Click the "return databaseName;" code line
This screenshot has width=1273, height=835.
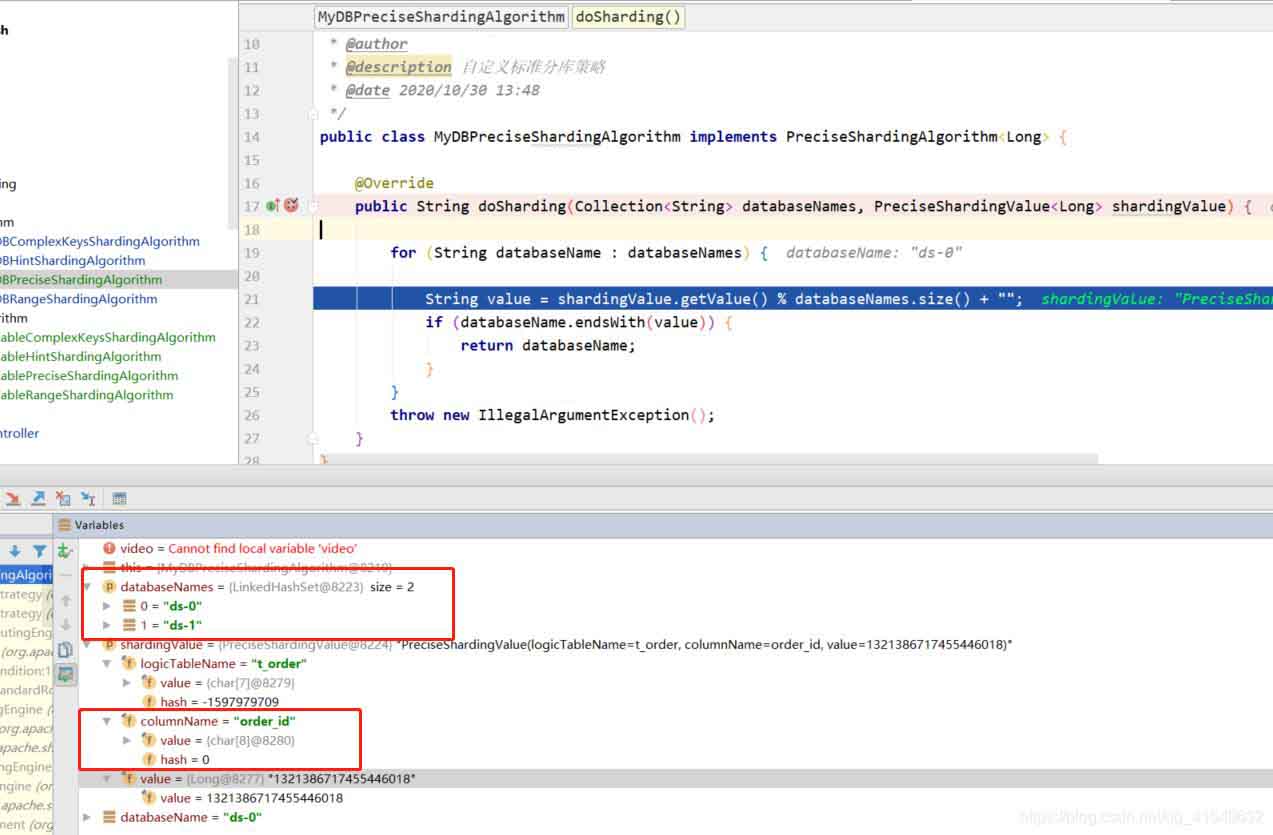click(548, 345)
